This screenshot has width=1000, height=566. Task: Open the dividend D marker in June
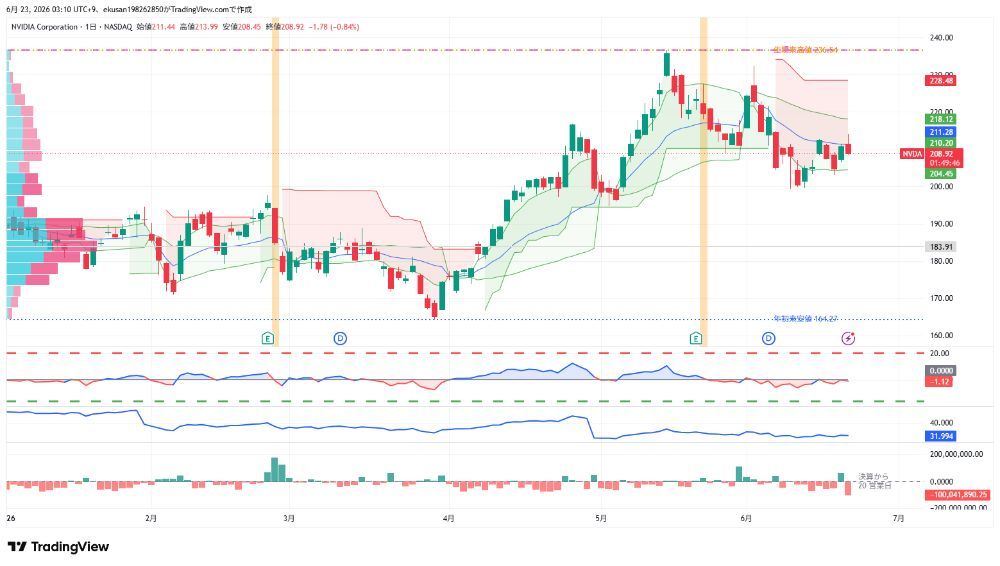768,338
